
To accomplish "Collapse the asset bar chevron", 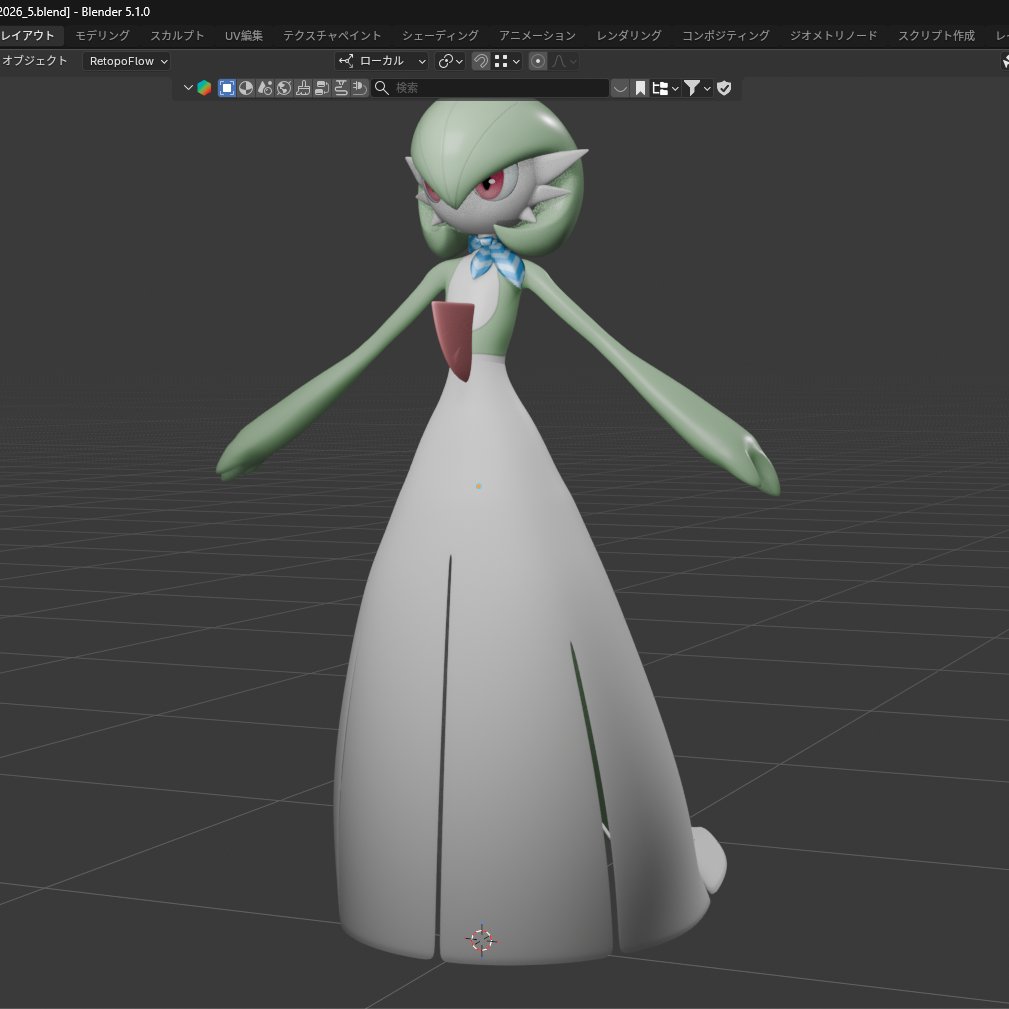I will 188,88.
